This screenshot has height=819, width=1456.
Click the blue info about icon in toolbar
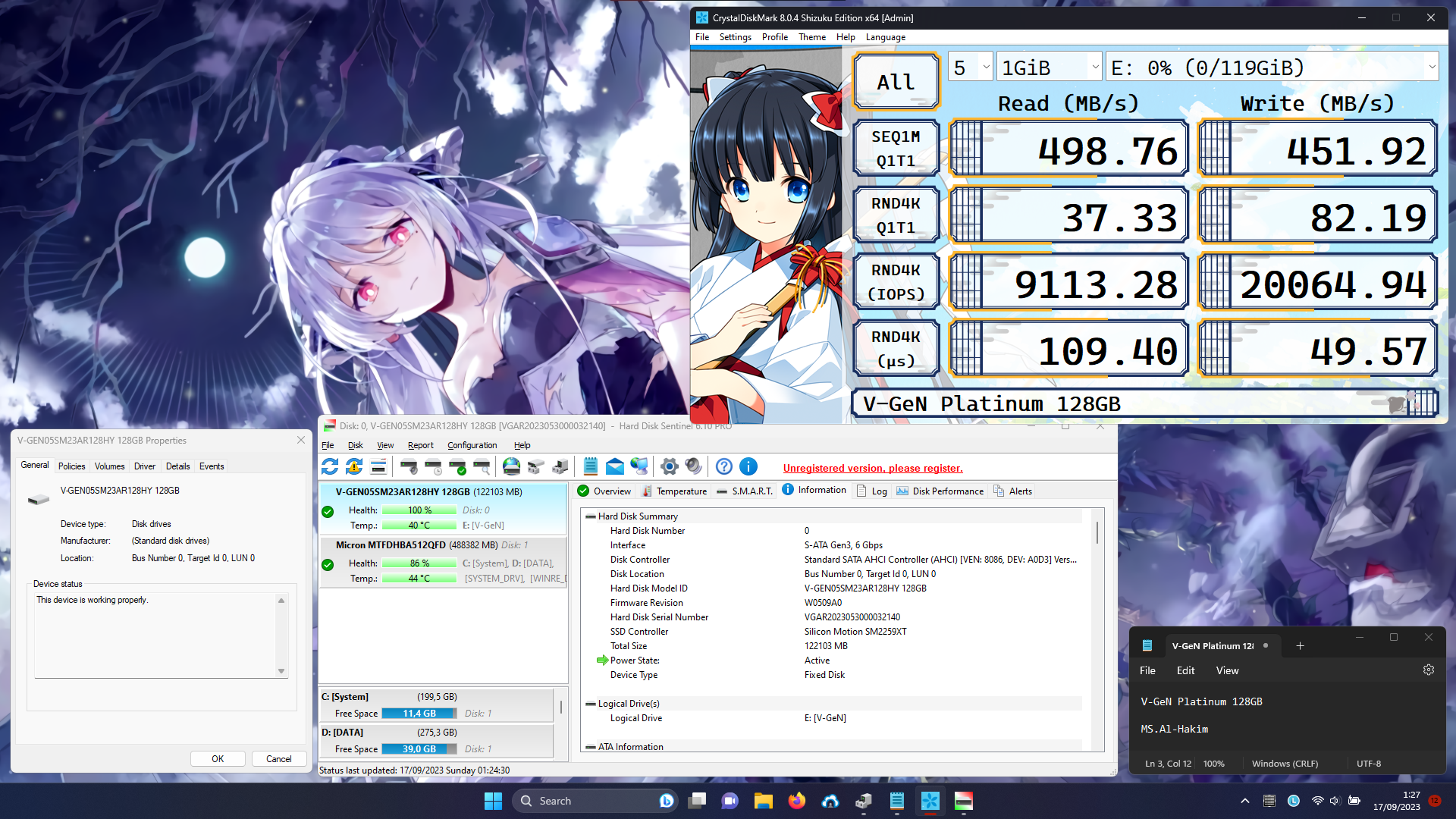[748, 466]
